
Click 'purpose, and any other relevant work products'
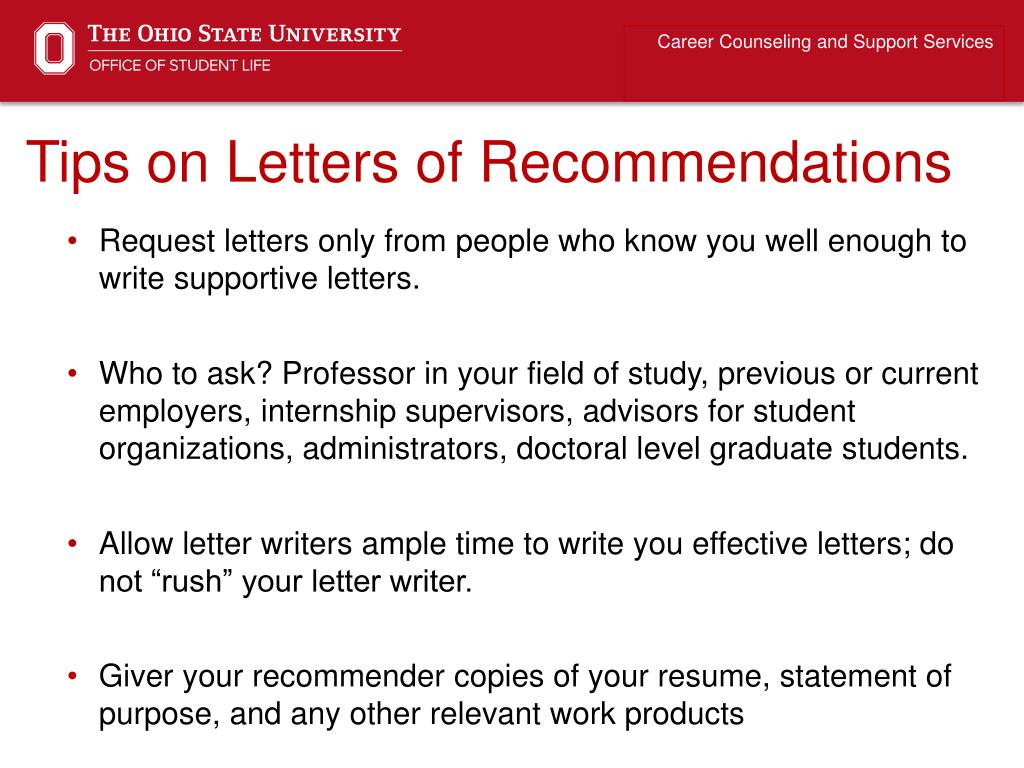click(421, 714)
